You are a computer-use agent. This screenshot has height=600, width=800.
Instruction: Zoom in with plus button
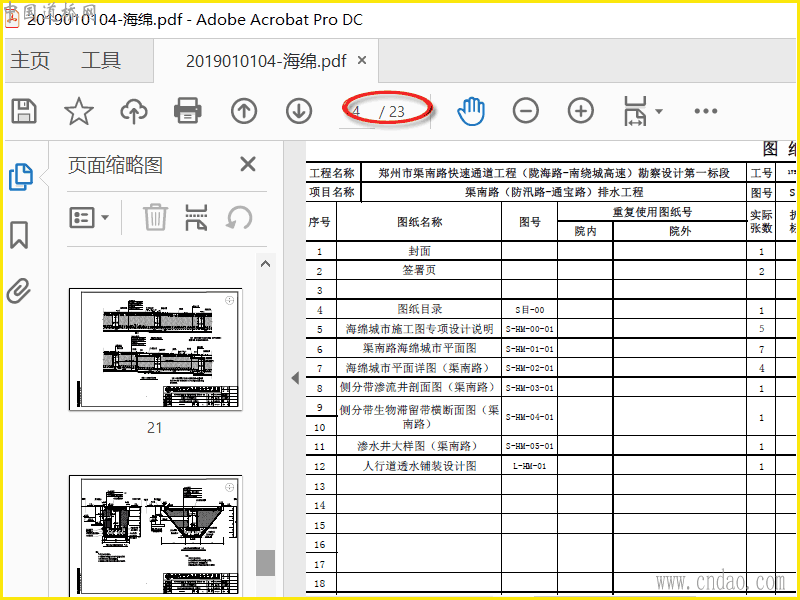(x=581, y=111)
